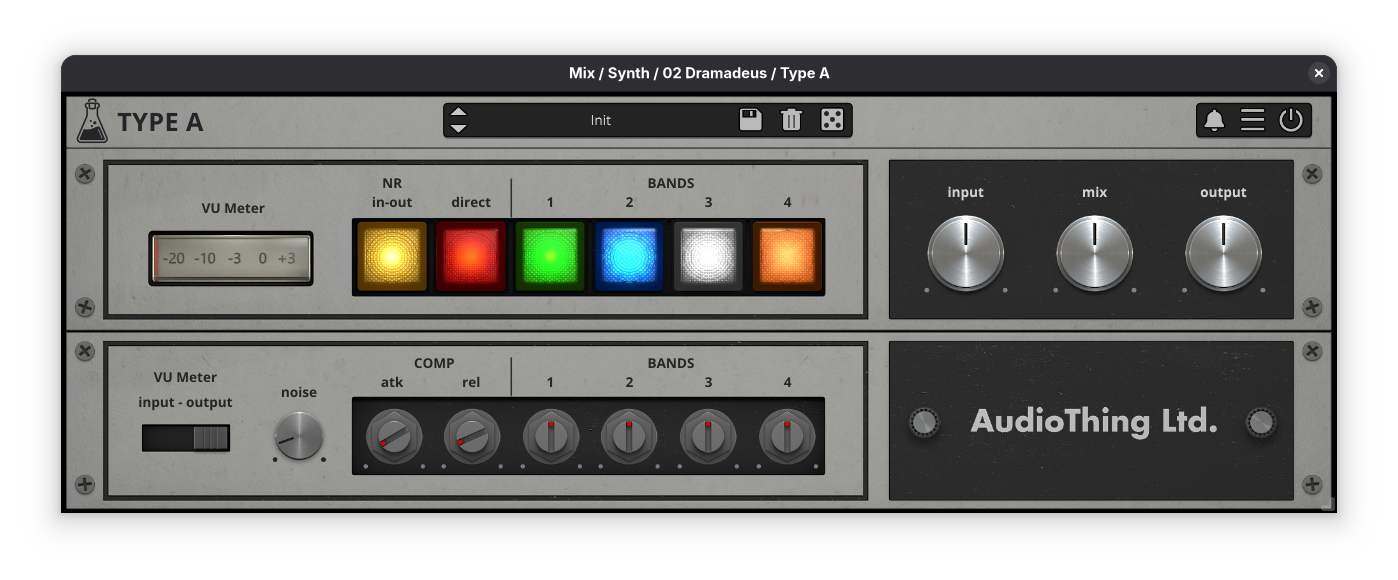
Task: Toggle the power bypass icon
Action: 1291,121
